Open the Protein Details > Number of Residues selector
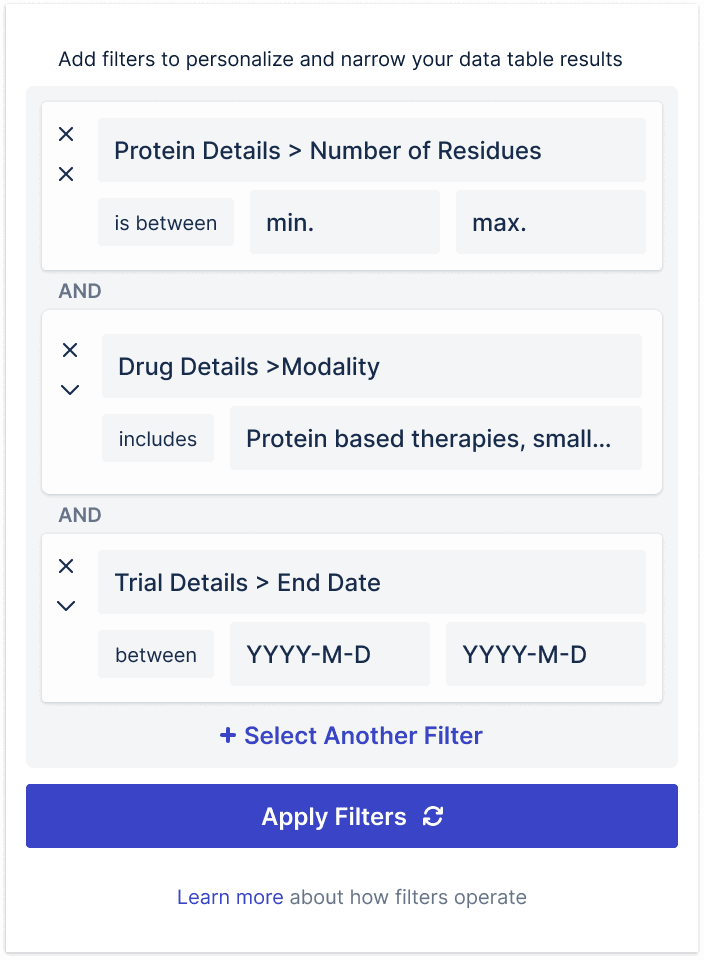The height and width of the screenshot is (960, 704). click(372, 151)
